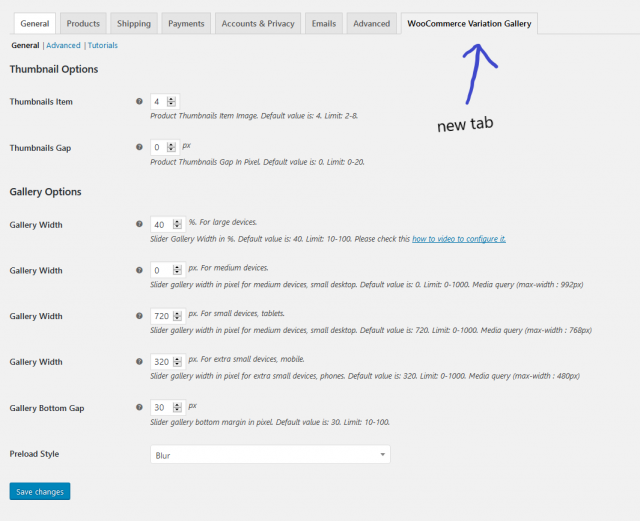Click help icon for small devices Gallery Width
This screenshot has height=521, width=640.
click(x=139, y=316)
